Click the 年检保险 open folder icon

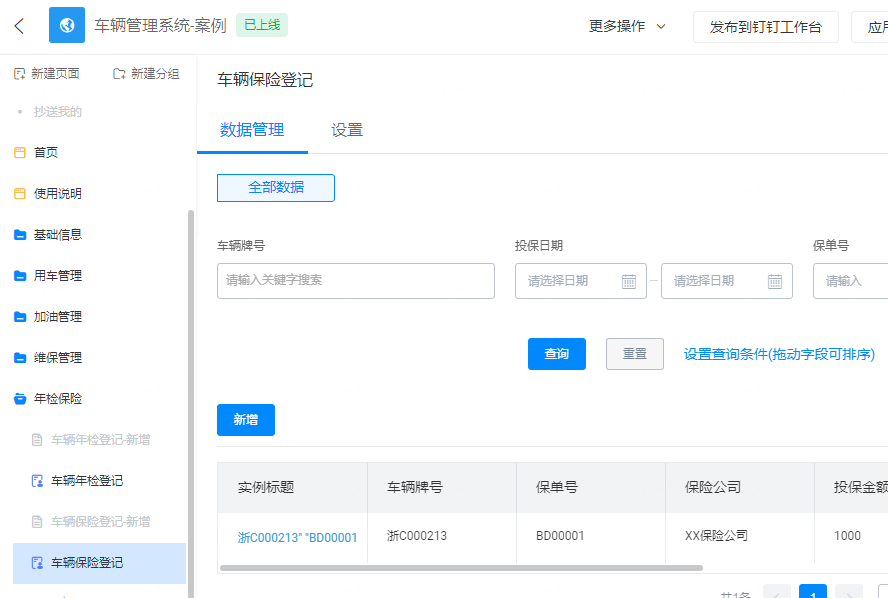(x=20, y=399)
